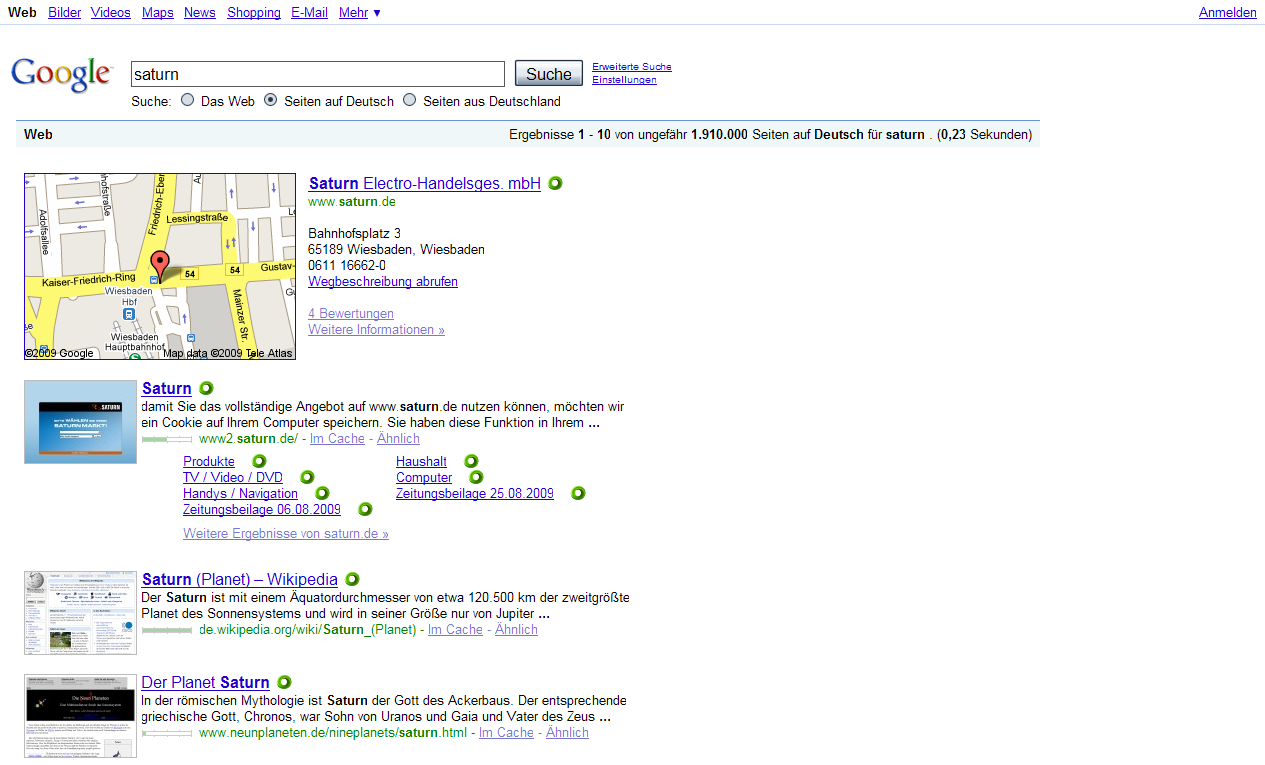Click green circle icon beside Haushalt link
Image resolution: width=1265 pixels, height=765 pixels.
pyautogui.click(x=469, y=461)
